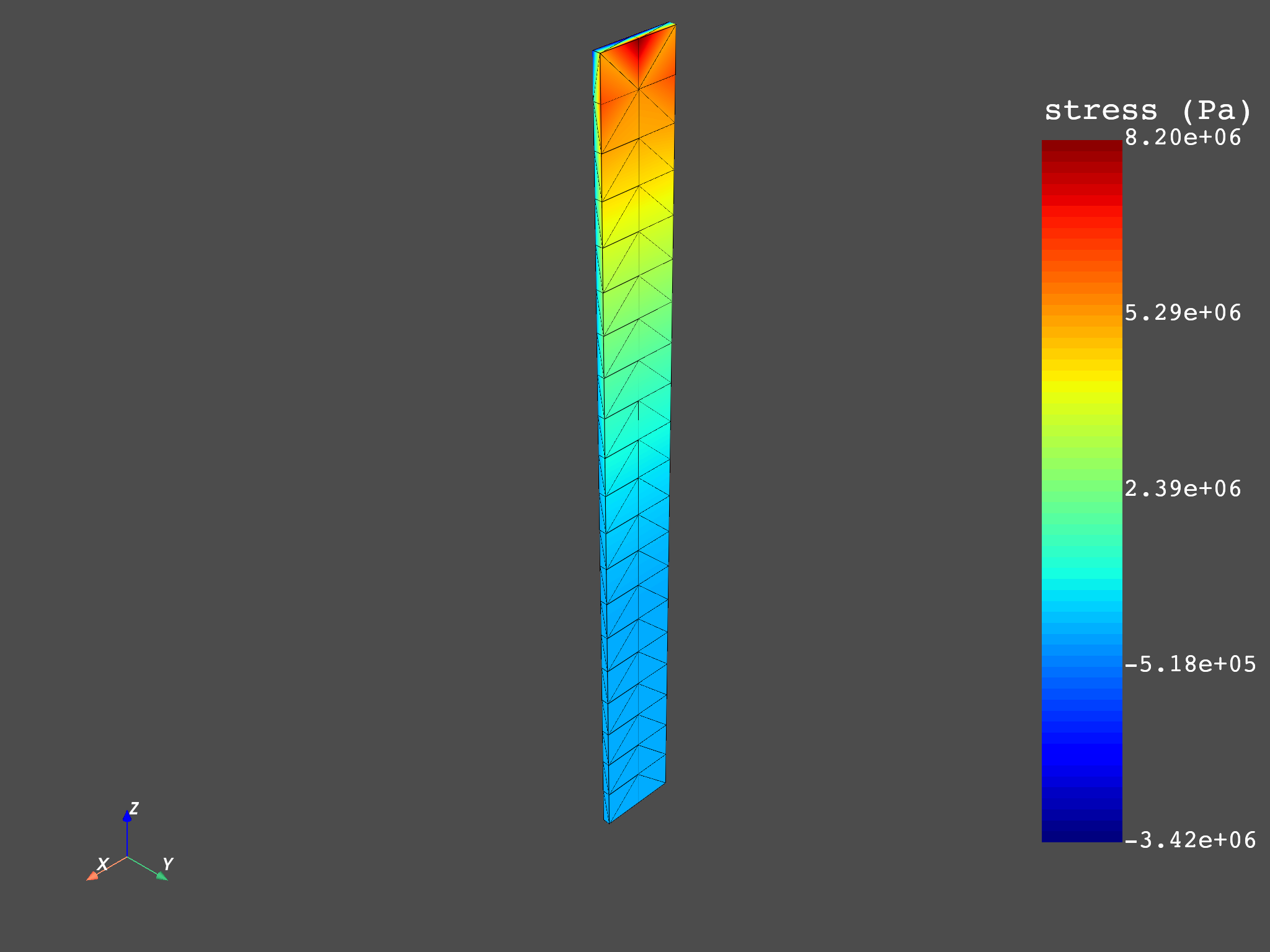The image size is (1270, 952).
Task: Click the stress color bar legend
Action: pyautogui.click(x=1081, y=491)
